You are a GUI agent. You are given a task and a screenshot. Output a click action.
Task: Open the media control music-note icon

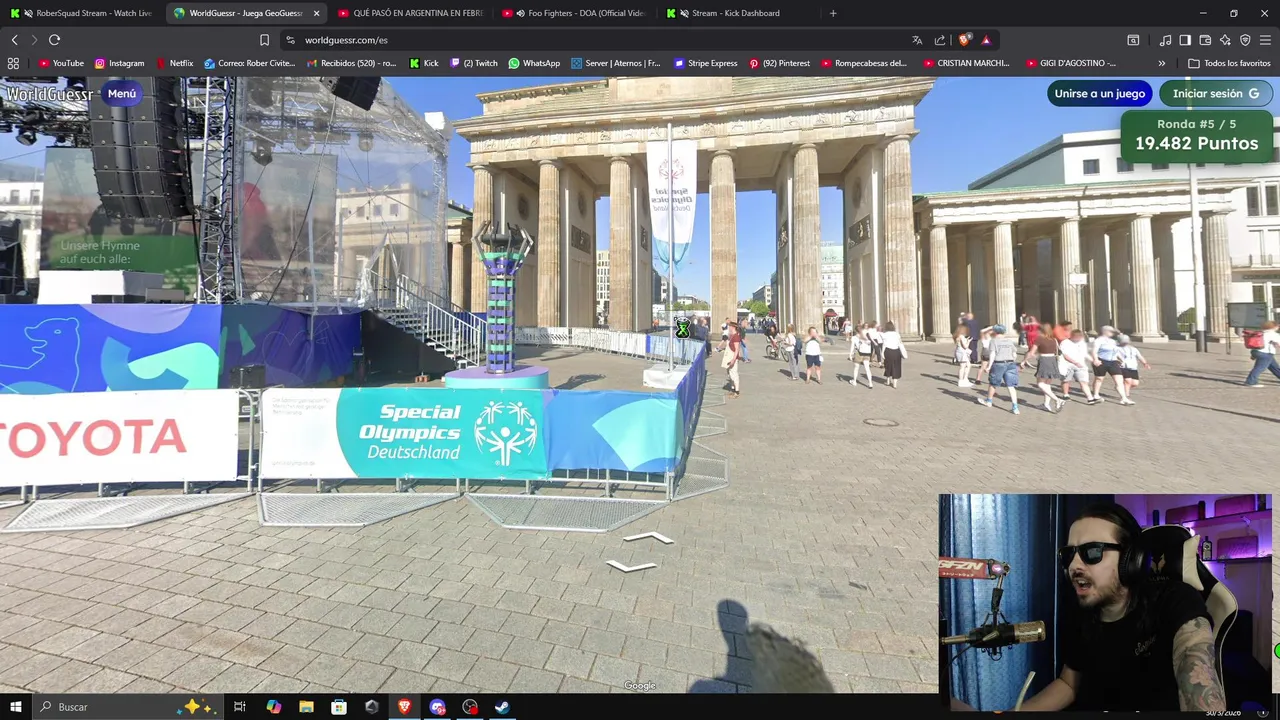pyautogui.click(x=1165, y=40)
